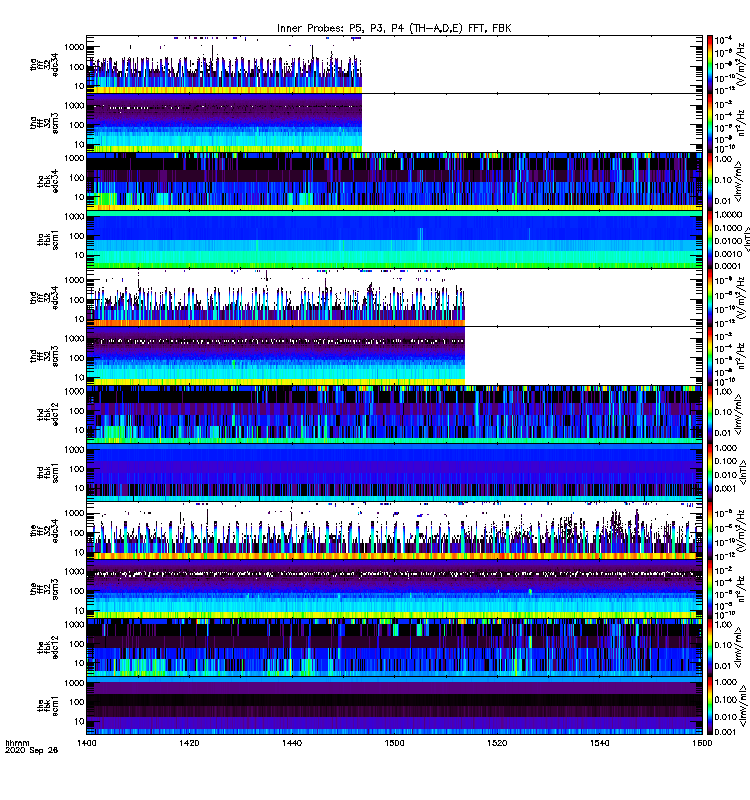Screen dimensions: 750x800
Task: Click the 10 tick label of thd fbk edc12
Action: tap(79, 430)
